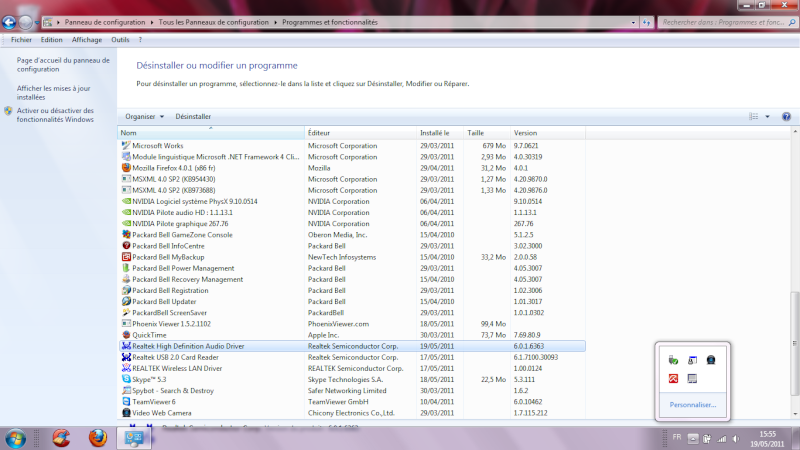Click the Skype 5.3 program icon

pos(126,379)
